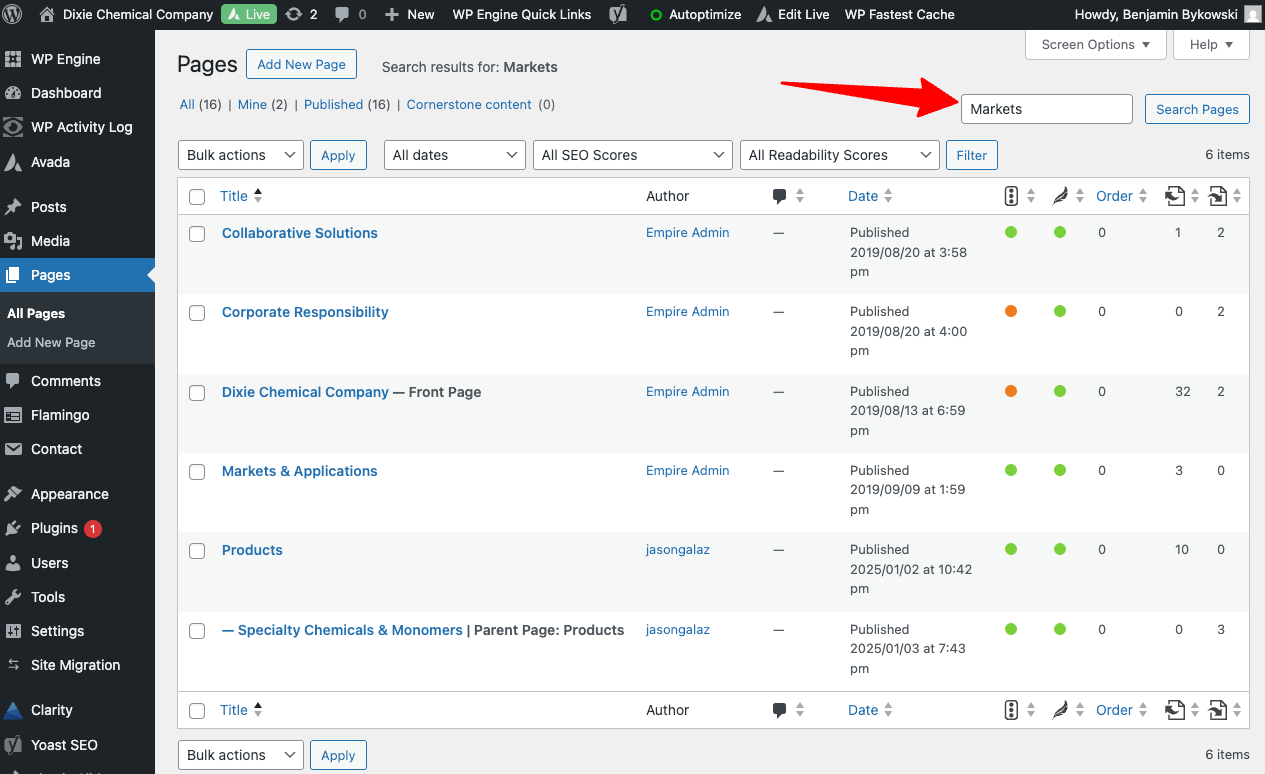Open the comments bubble icon in admin bar

click(x=342, y=14)
